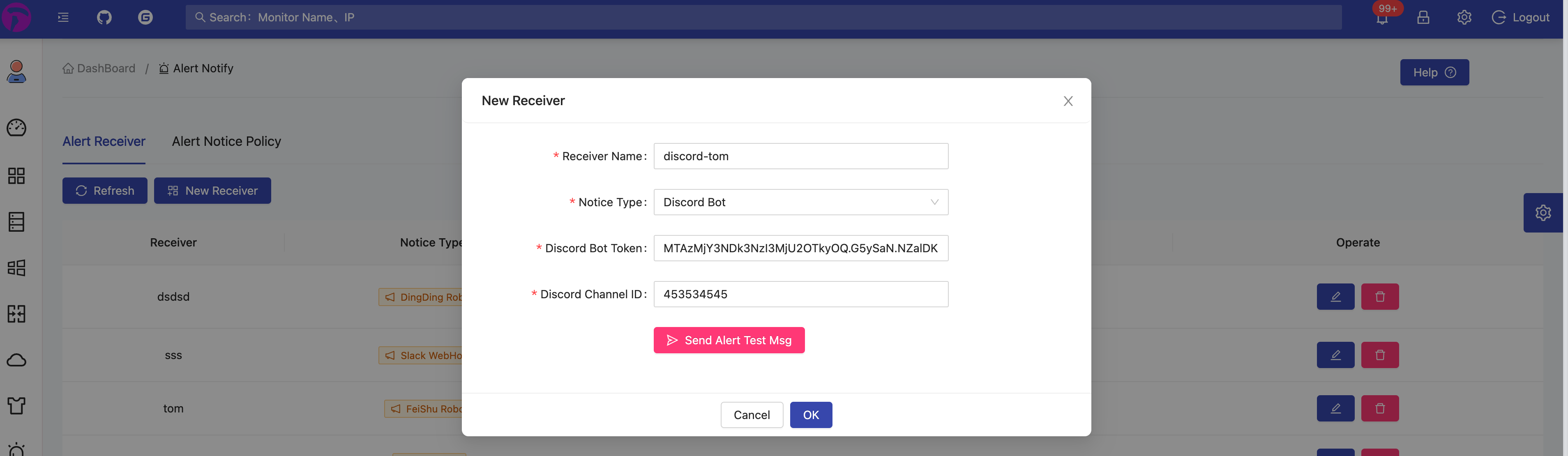Click the hamburger menu icon

(x=63, y=16)
